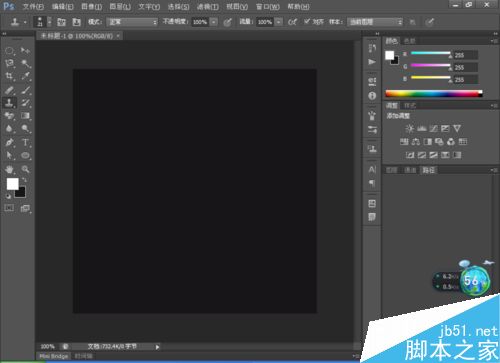The width and height of the screenshot is (500, 363).
Task: Select the Elliptical Marquee tool
Action: tap(9, 51)
